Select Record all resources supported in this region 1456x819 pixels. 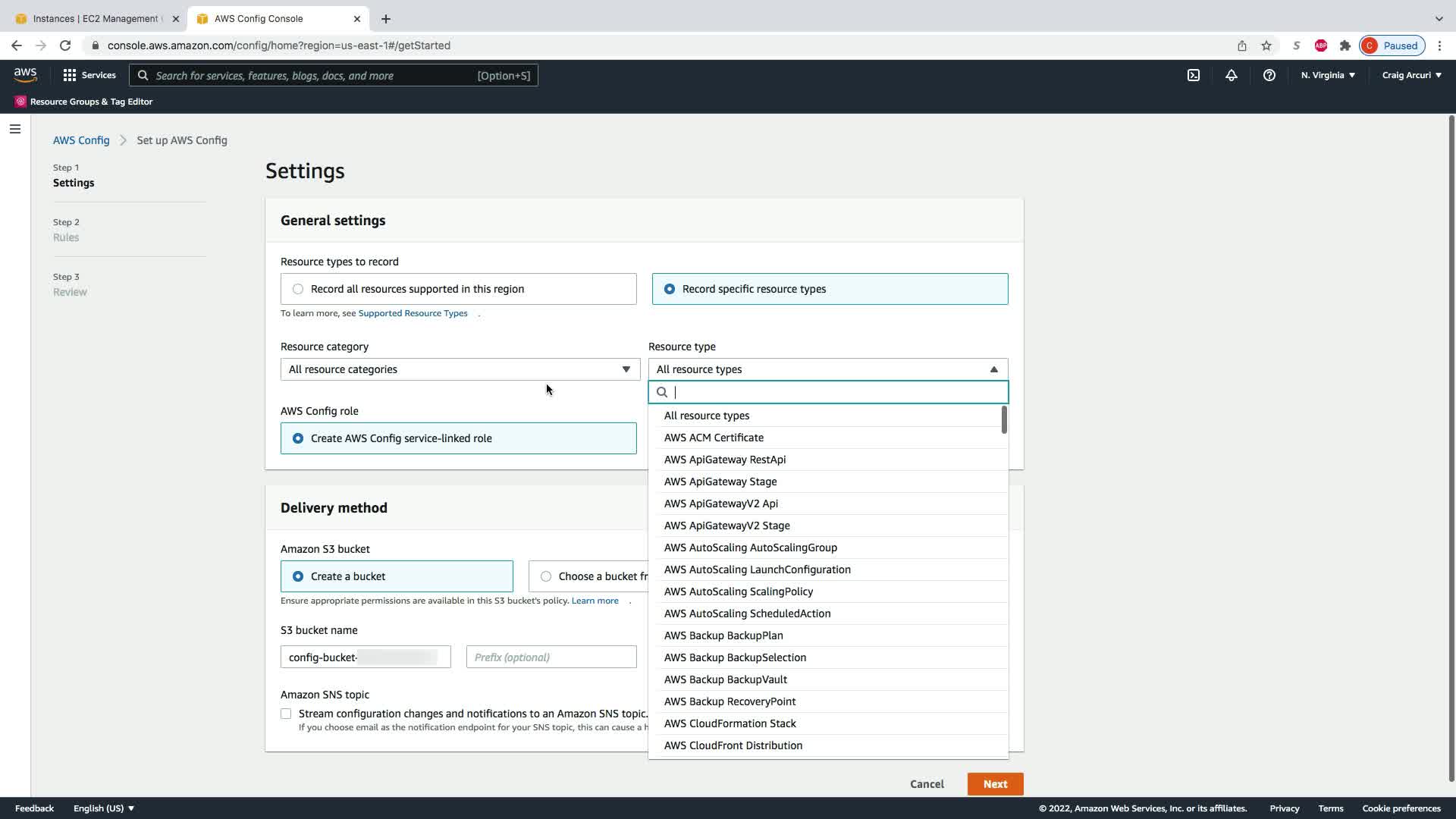298,289
